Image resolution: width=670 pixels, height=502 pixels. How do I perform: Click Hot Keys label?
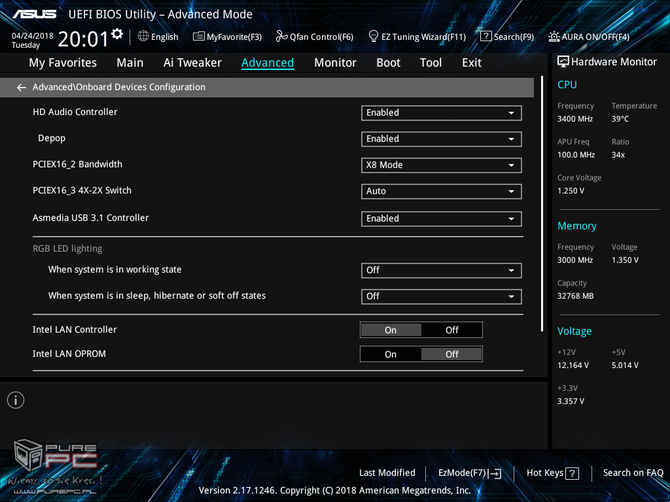click(x=545, y=473)
